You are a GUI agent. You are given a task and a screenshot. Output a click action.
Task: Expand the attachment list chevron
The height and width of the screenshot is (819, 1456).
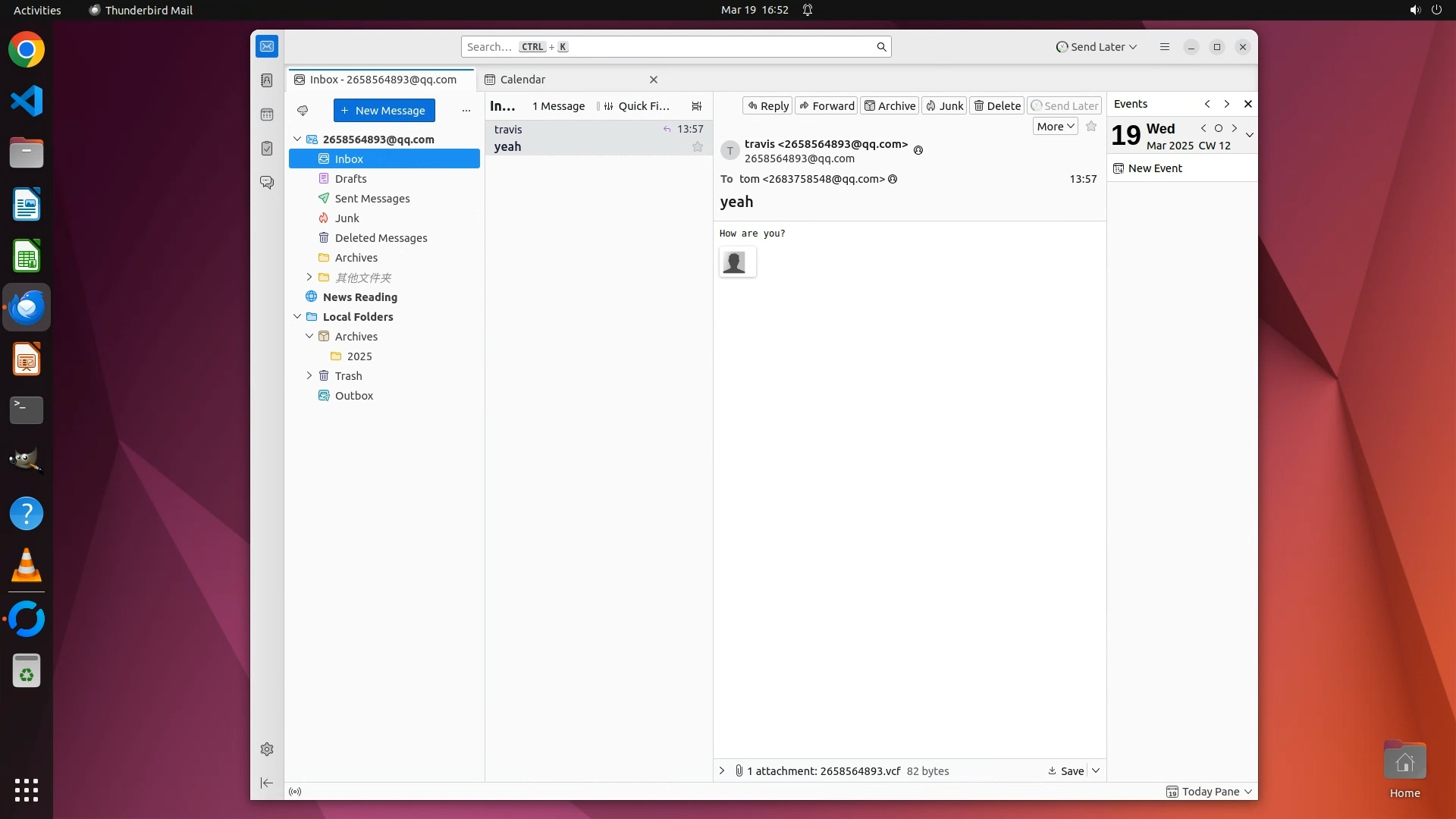[722, 770]
